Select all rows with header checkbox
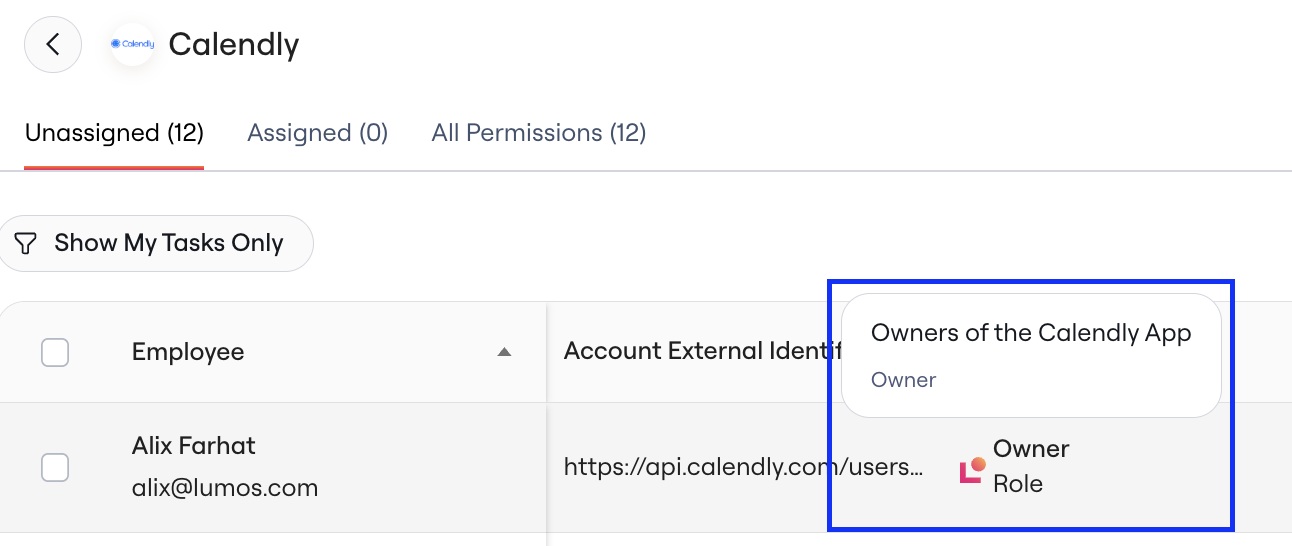The width and height of the screenshot is (1292, 546). 55,352
